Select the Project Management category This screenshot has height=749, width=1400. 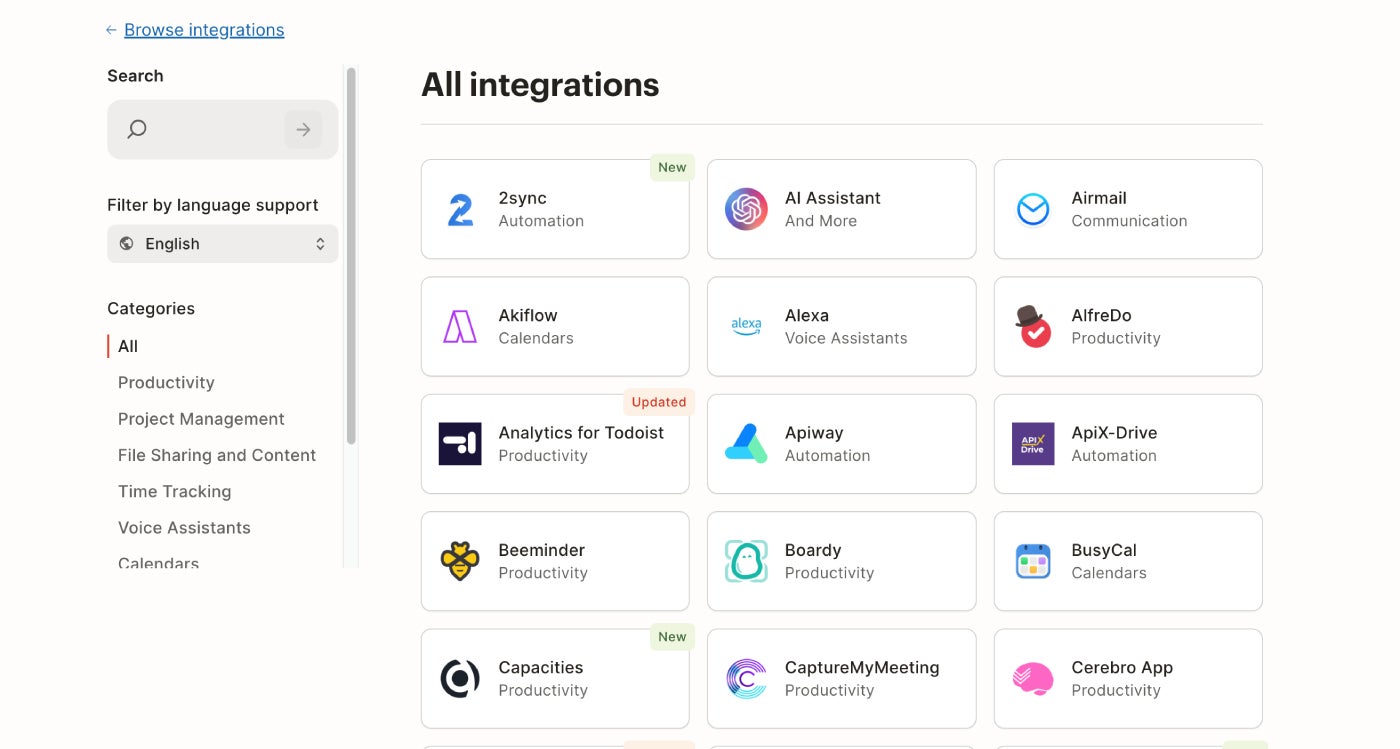pyautogui.click(x=201, y=419)
